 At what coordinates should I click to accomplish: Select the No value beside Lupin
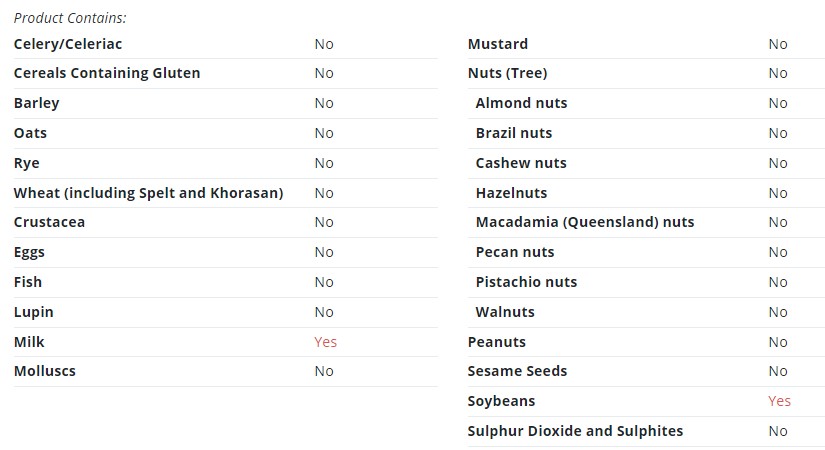(x=324, y=312)
